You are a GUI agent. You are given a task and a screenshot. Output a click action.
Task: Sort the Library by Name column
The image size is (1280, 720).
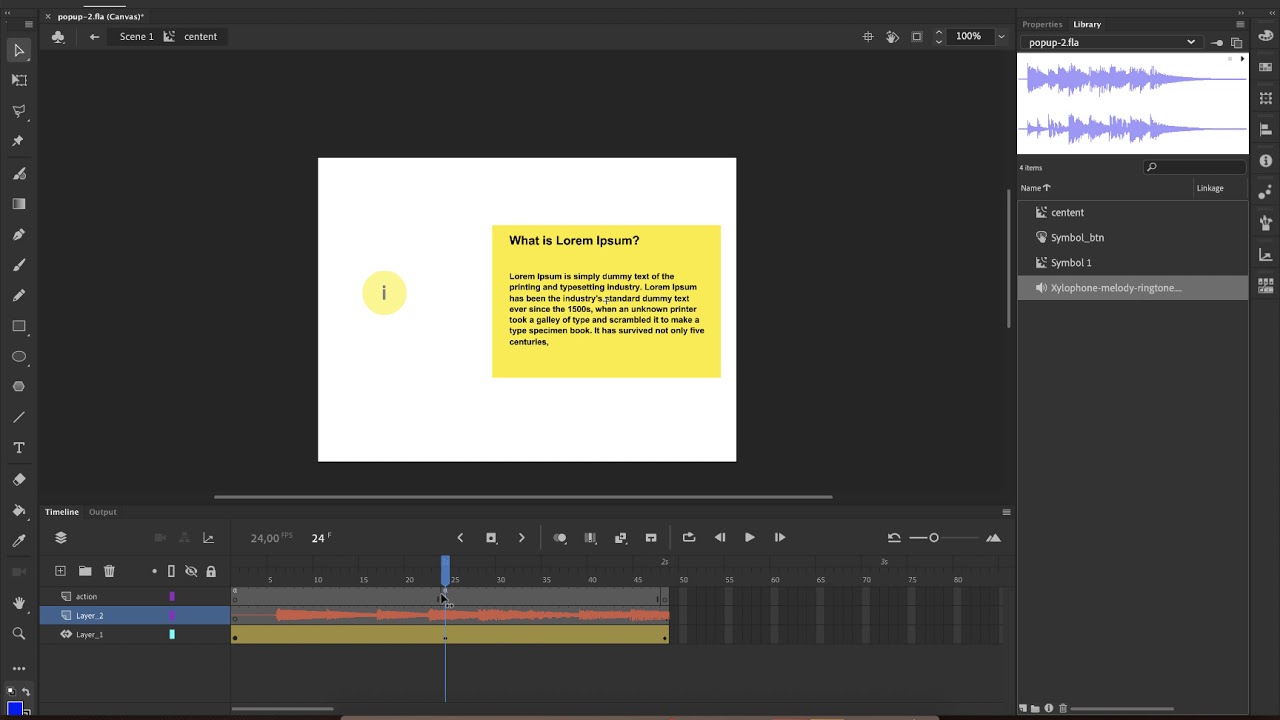(x=1035, y=188)
